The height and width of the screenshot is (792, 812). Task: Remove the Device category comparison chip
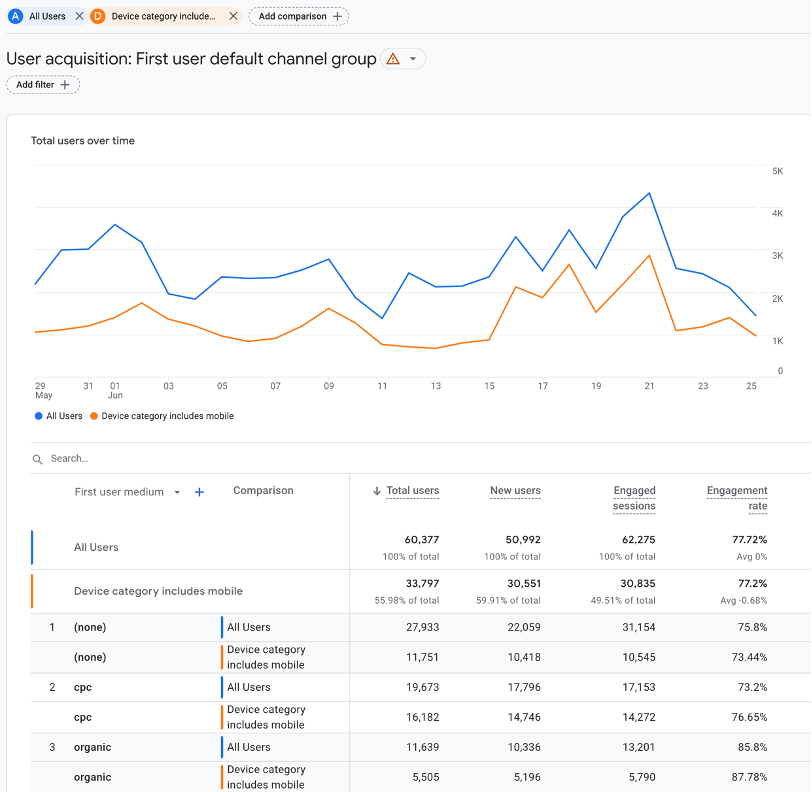[234, 16]
